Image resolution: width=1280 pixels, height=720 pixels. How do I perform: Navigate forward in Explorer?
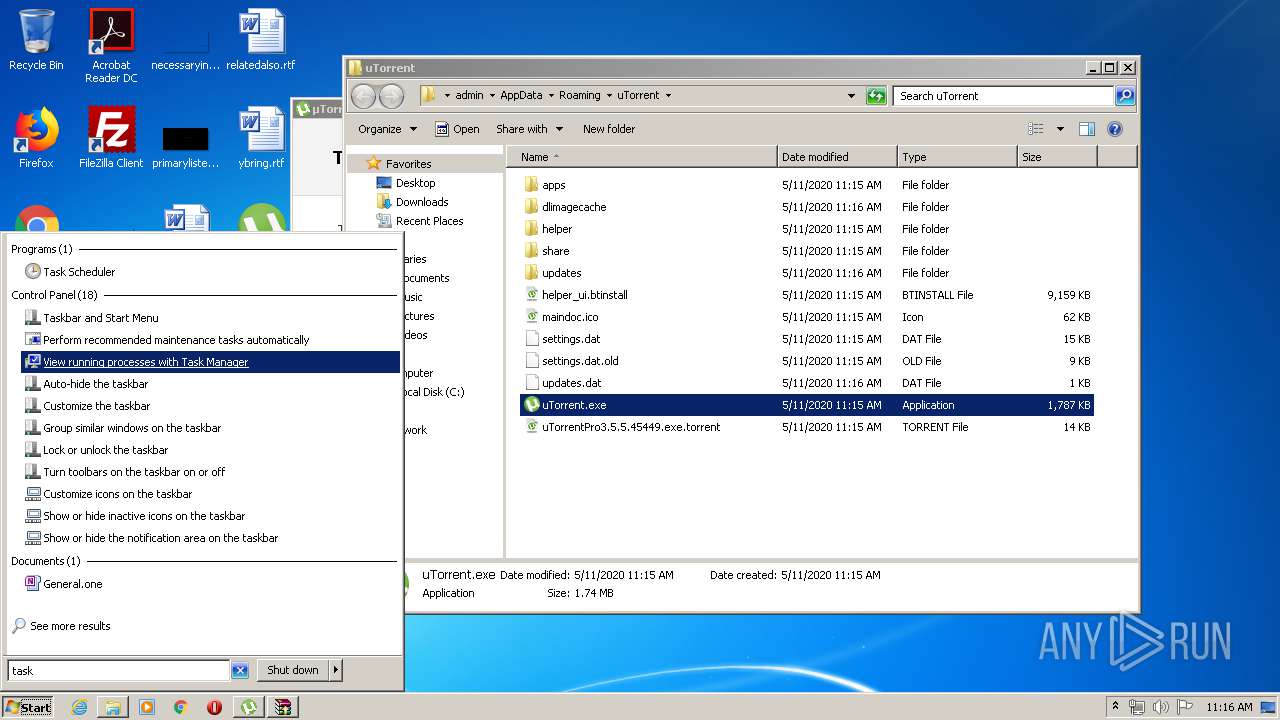[392, 96]
